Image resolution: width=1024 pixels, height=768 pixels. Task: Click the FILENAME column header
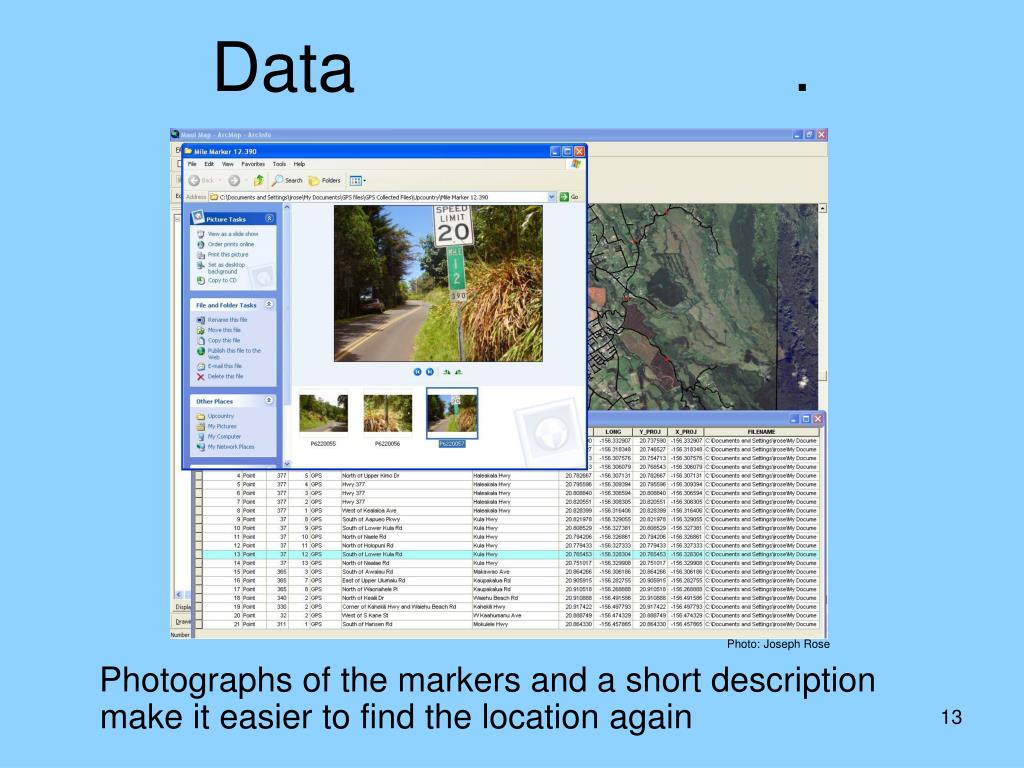pyautogui.click(x=761, y=432)
